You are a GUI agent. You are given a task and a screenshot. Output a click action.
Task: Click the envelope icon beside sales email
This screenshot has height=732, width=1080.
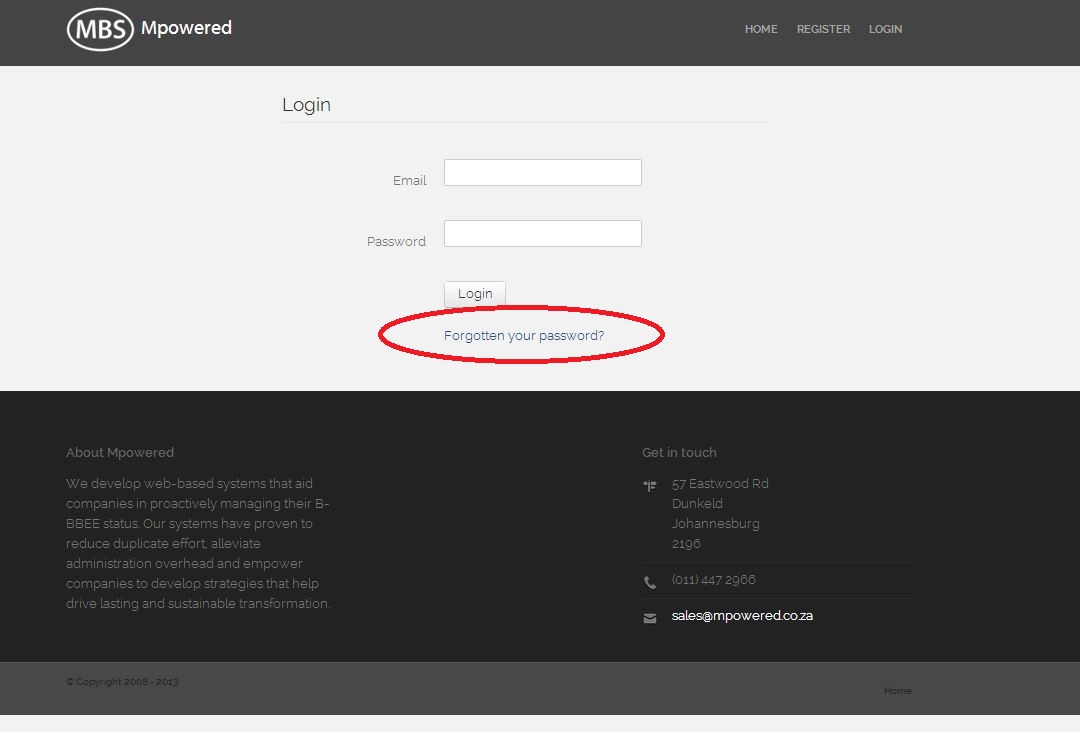[x=650, y=618]
